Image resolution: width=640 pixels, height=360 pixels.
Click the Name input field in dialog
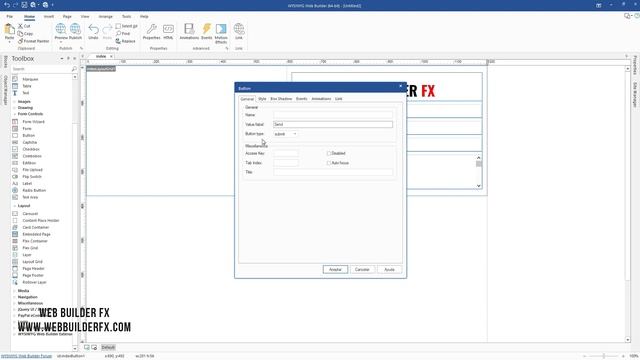click(x=333, y=115)
